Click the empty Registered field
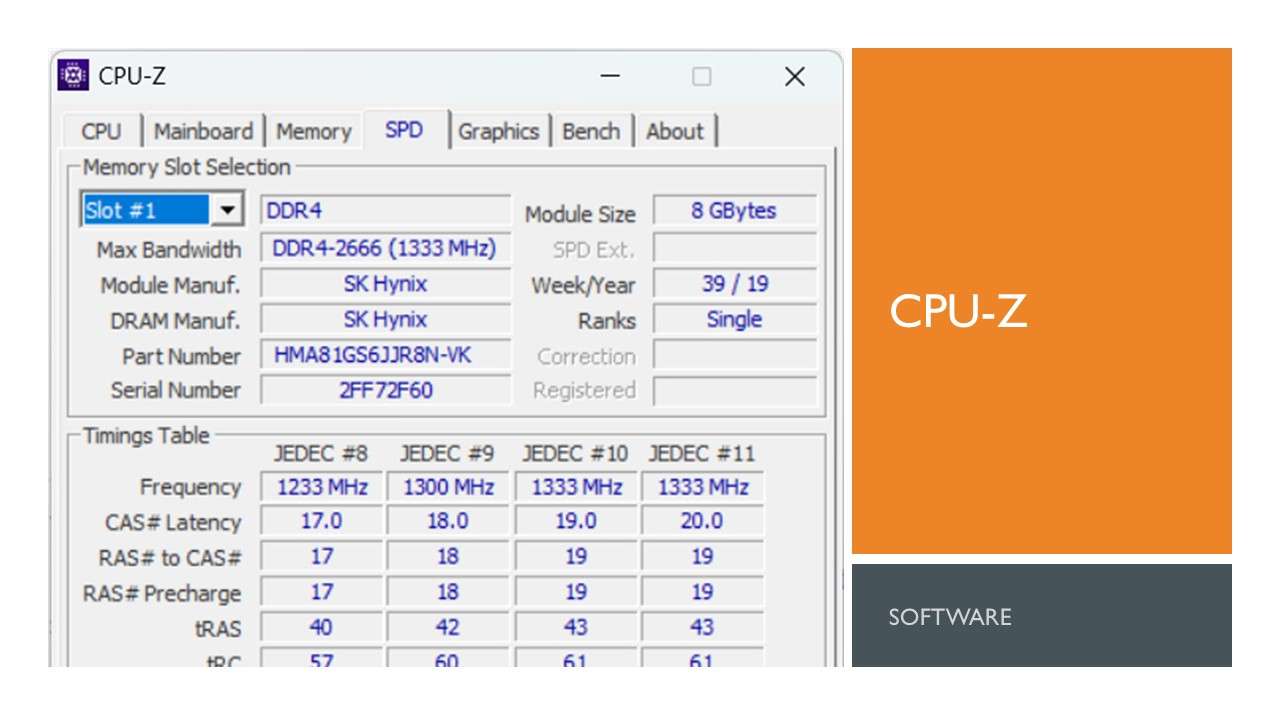 (x=735, y=390)
